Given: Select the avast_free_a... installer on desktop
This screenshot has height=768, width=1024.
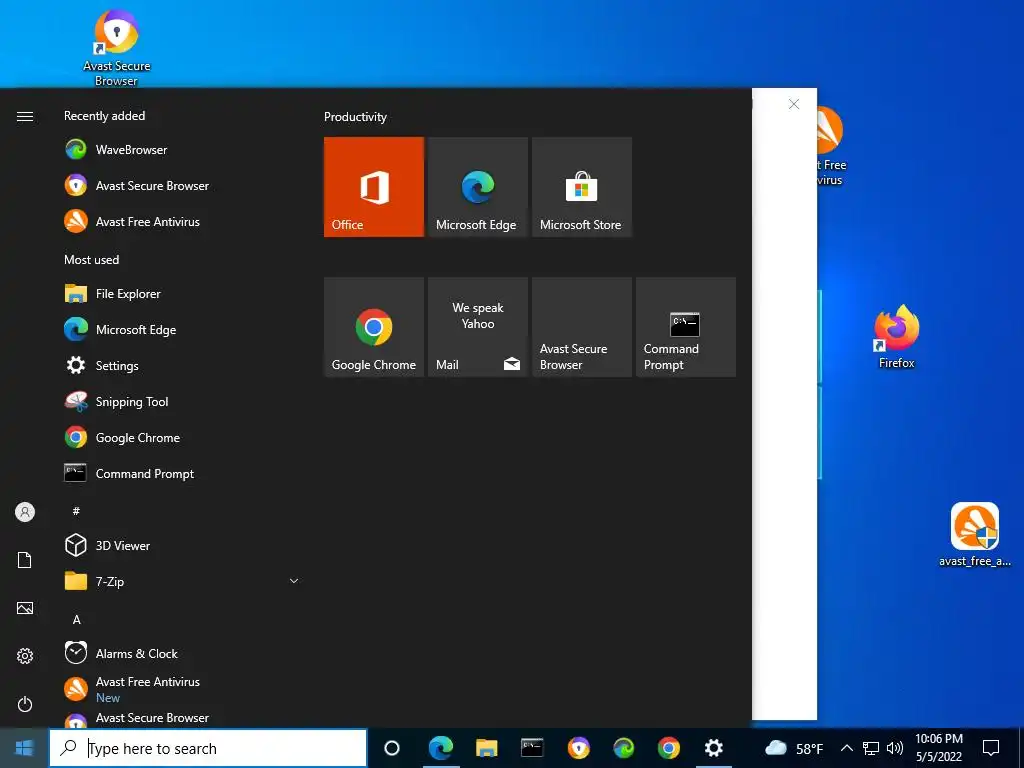Looking at the screenshot, I should pos(974,534).
